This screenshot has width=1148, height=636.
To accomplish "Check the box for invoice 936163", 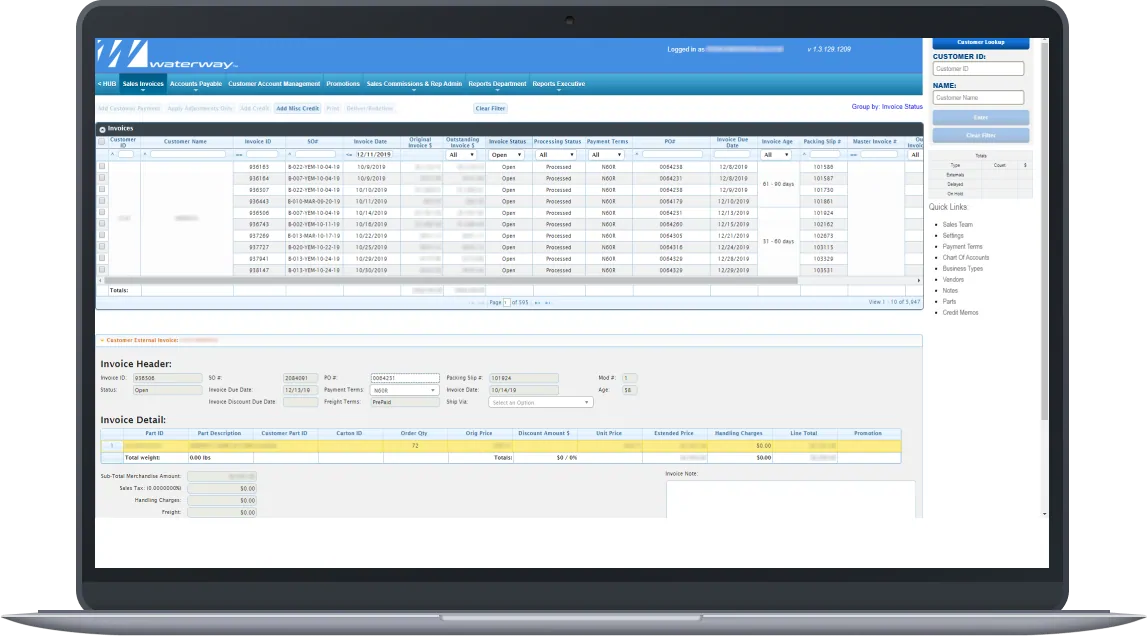I will (x=102, y=166).
